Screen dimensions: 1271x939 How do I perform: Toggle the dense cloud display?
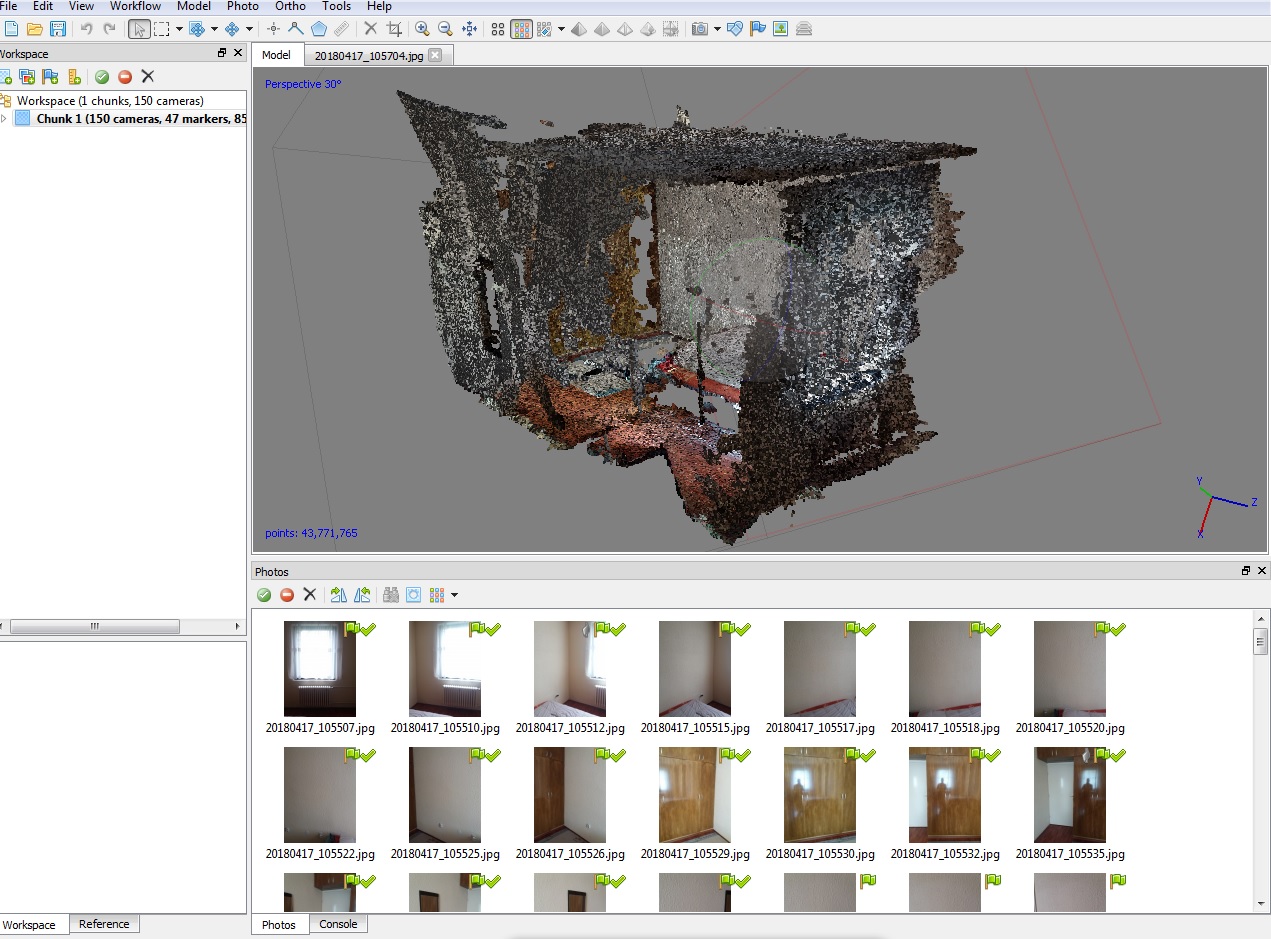point(521,29)
